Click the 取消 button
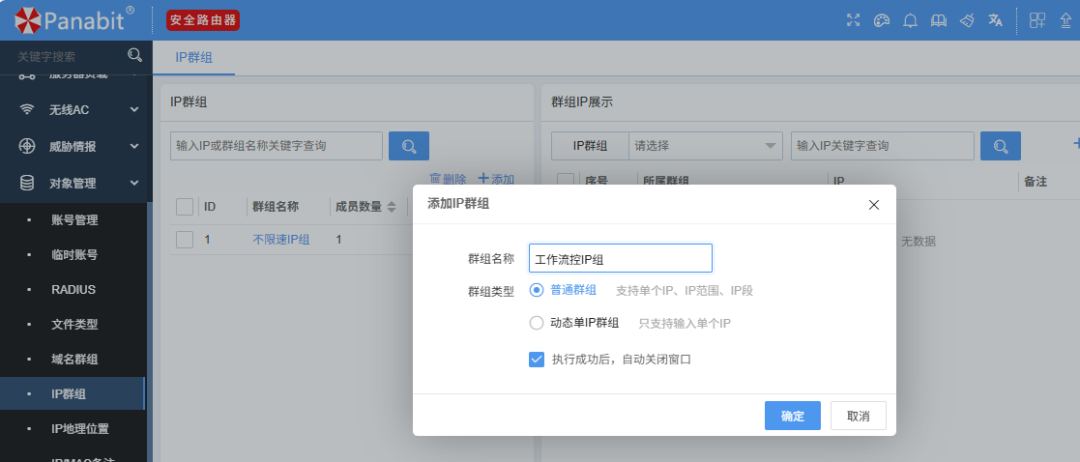Image resolution: width=1080 pixels, height=462 pixels. coord(858,416)
